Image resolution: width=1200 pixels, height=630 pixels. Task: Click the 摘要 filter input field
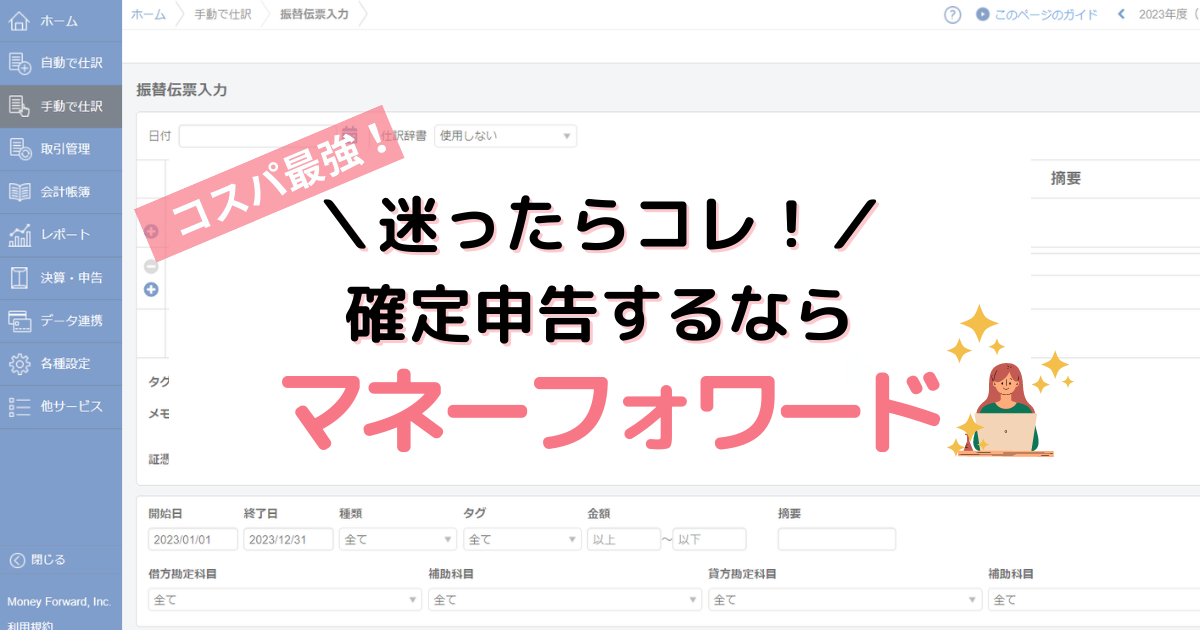(x=837, y=539)
